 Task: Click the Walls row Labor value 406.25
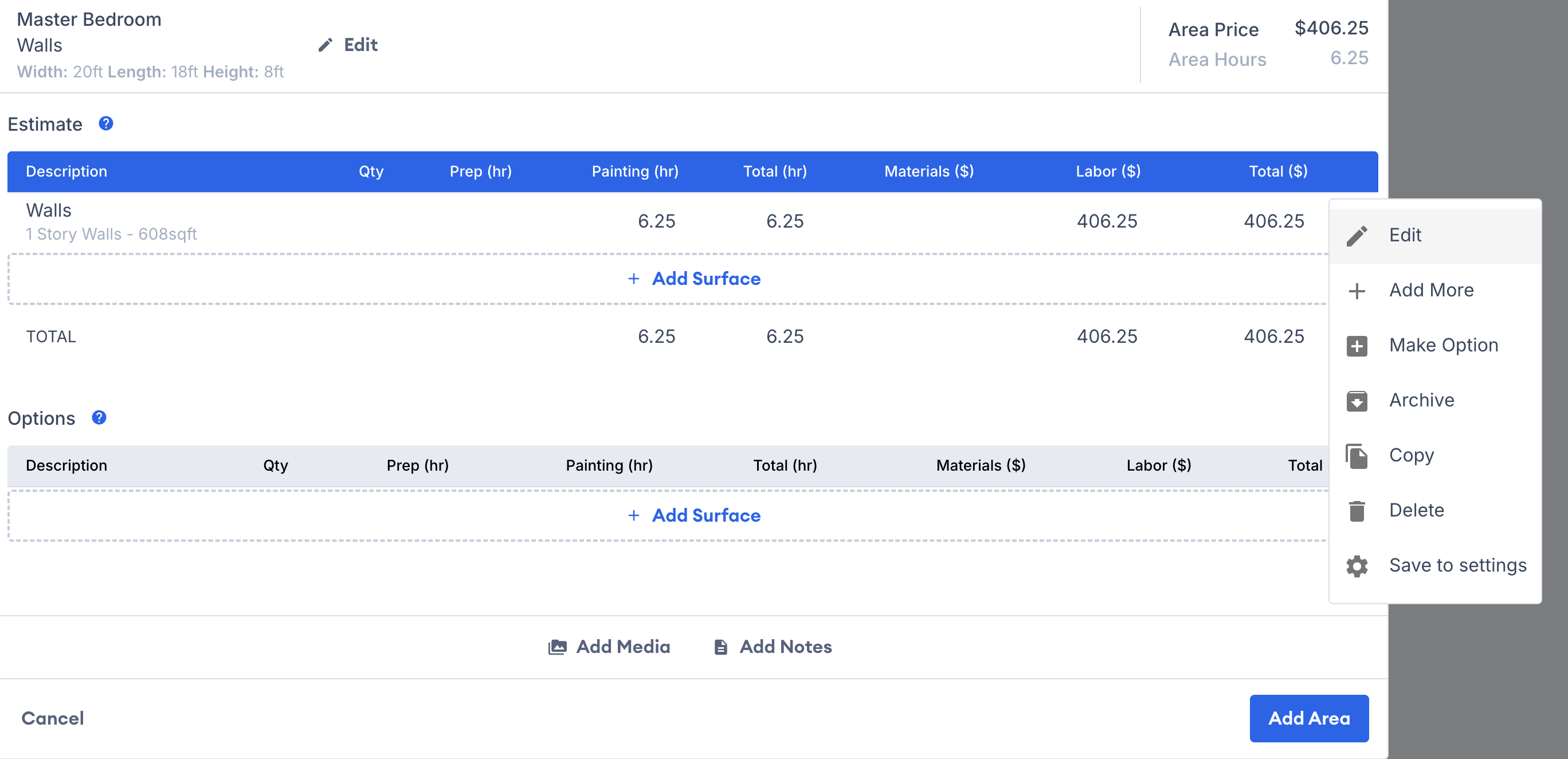(x=1107, y=221)
